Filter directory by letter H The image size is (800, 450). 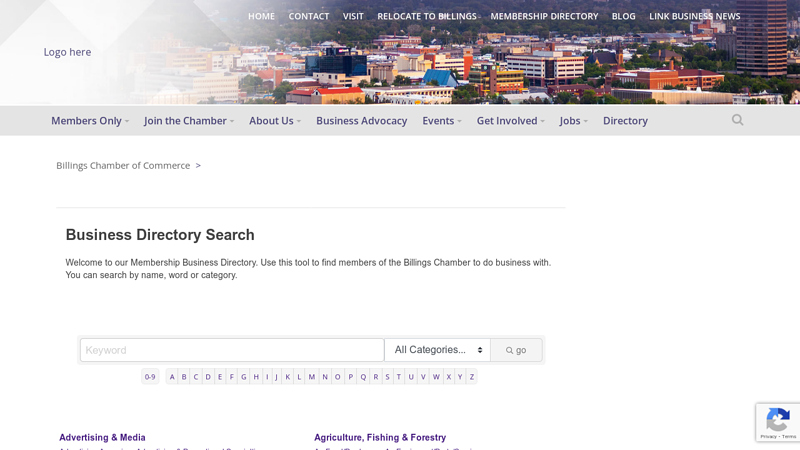256,377
